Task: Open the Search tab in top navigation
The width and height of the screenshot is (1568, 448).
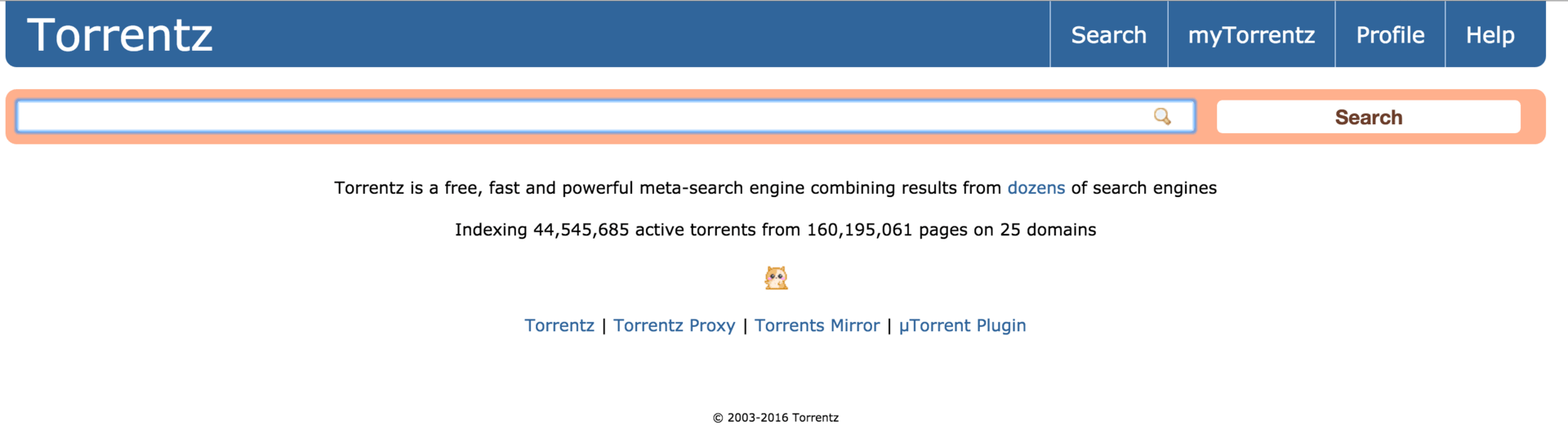Action: (x=1108, y=34)
